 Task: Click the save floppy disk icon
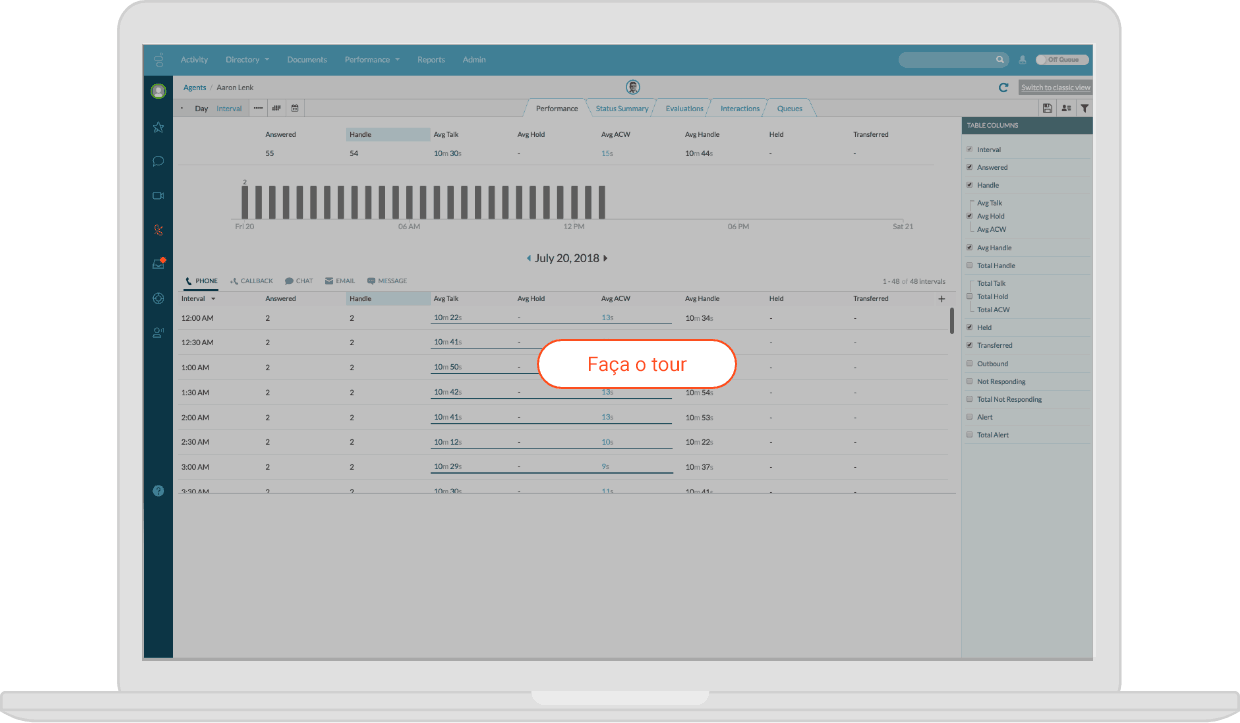1047,108
